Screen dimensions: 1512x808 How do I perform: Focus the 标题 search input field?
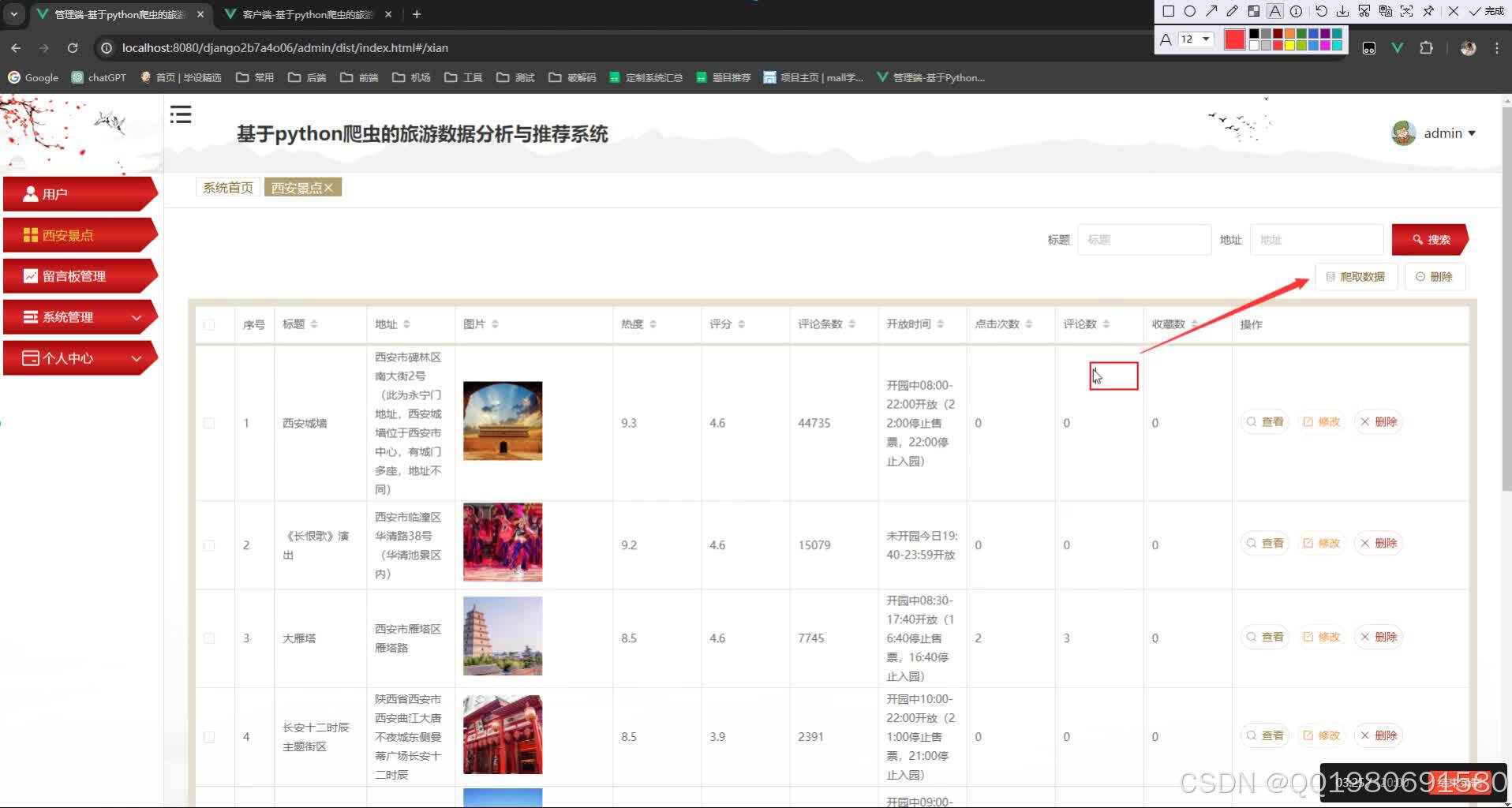click(x=1144, y=240)
